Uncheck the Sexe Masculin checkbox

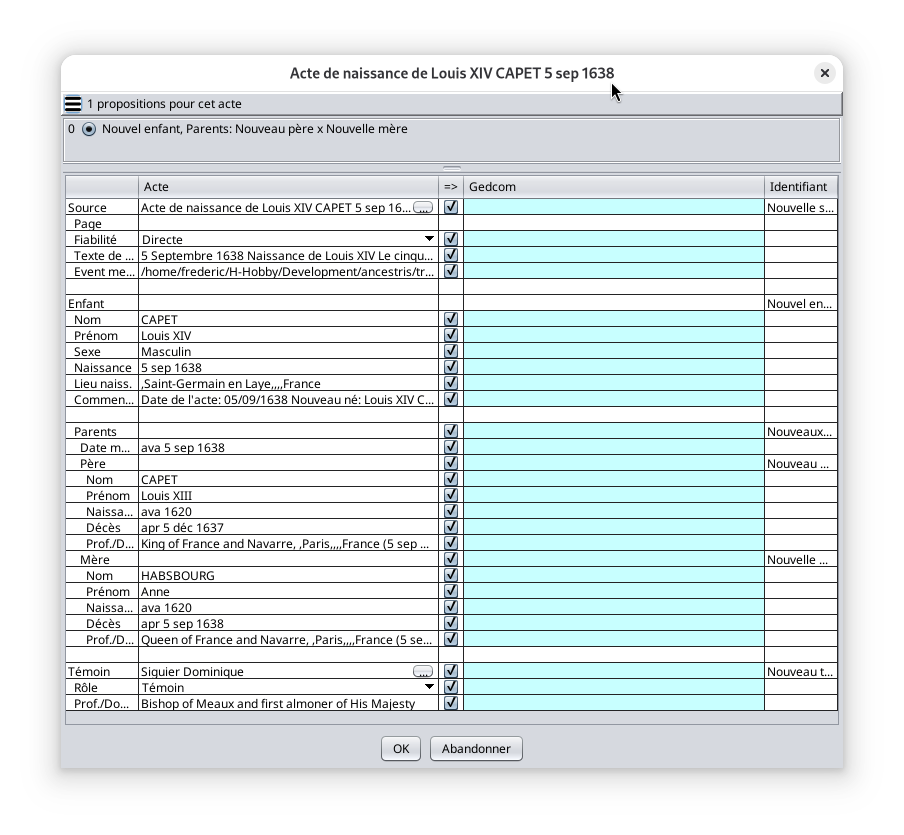pos(451,351)
